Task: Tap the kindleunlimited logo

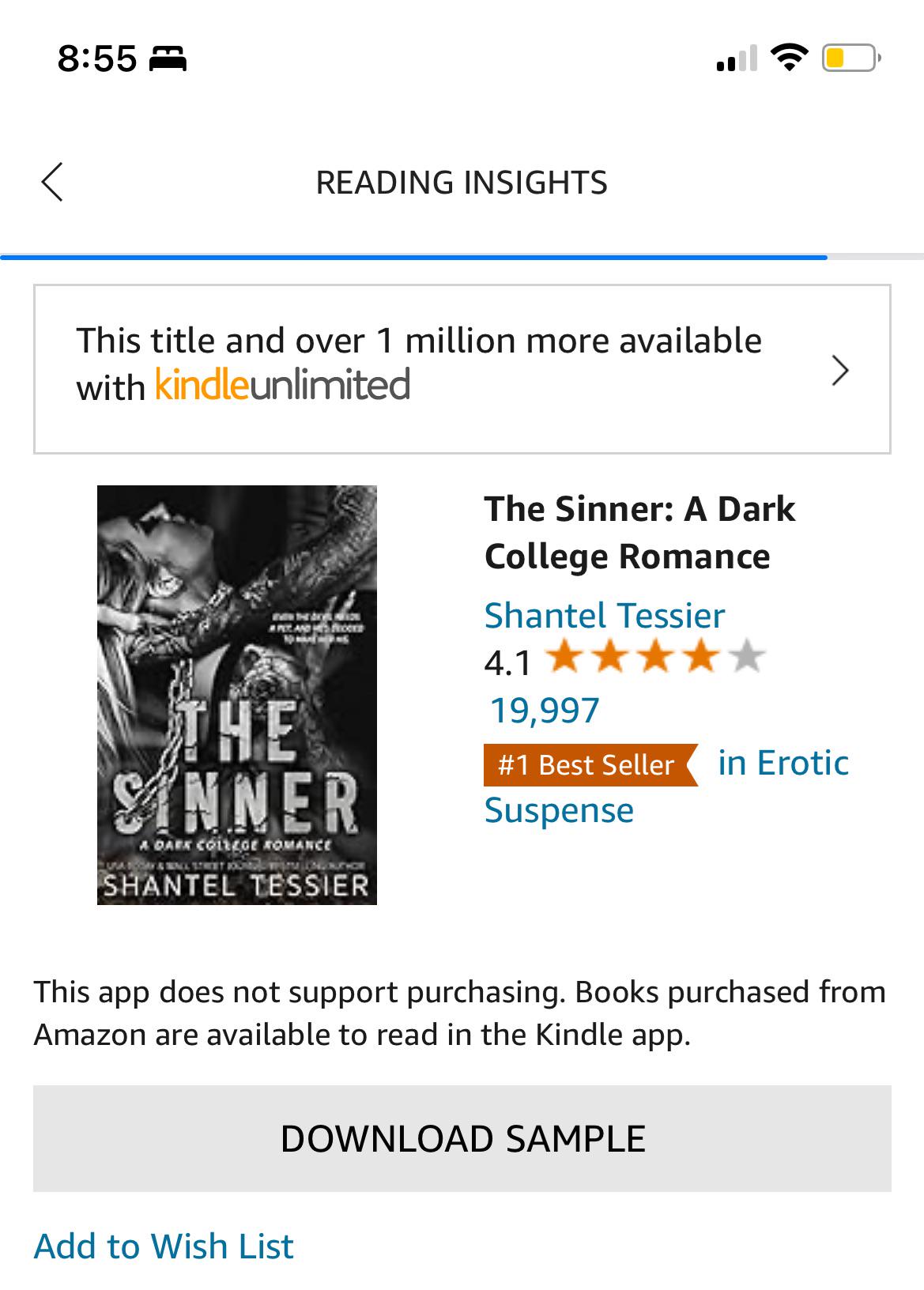Action: click(x=281, y=387)
